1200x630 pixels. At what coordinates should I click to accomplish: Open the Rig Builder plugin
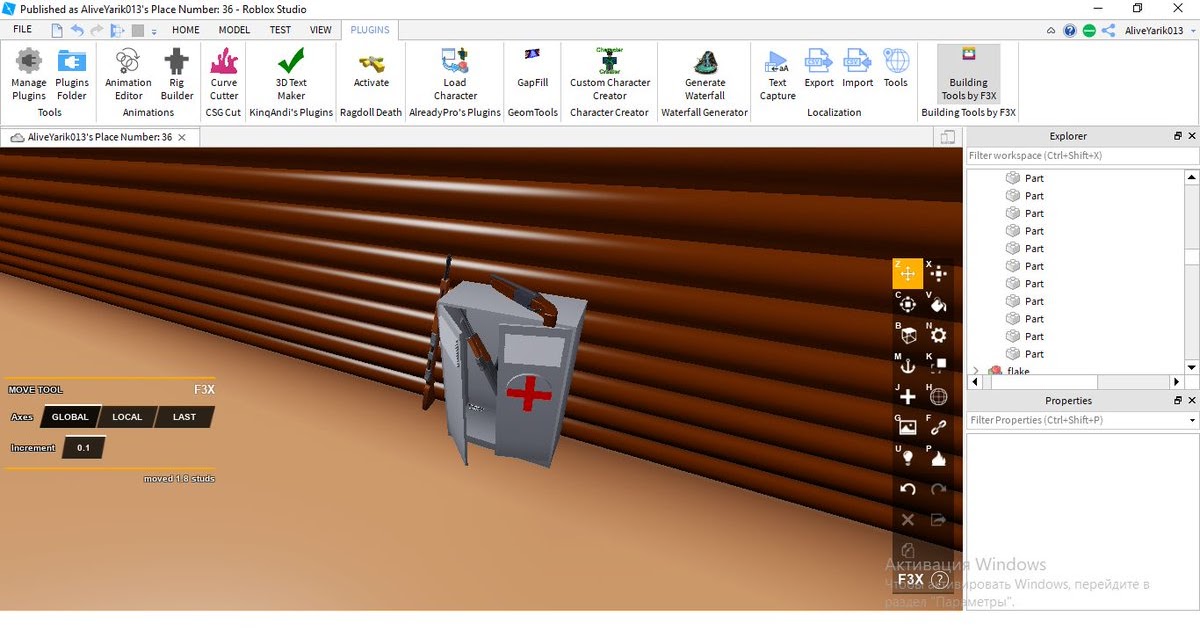pos(177,74)
